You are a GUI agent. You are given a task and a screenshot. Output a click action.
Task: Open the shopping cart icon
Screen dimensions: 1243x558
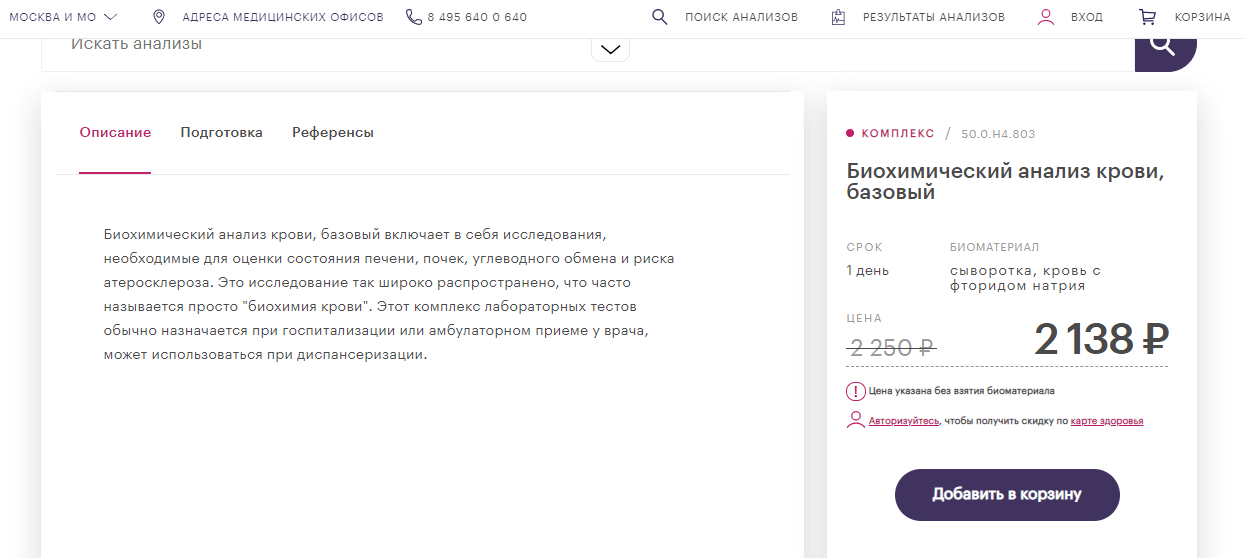[x=1147, y=17]
